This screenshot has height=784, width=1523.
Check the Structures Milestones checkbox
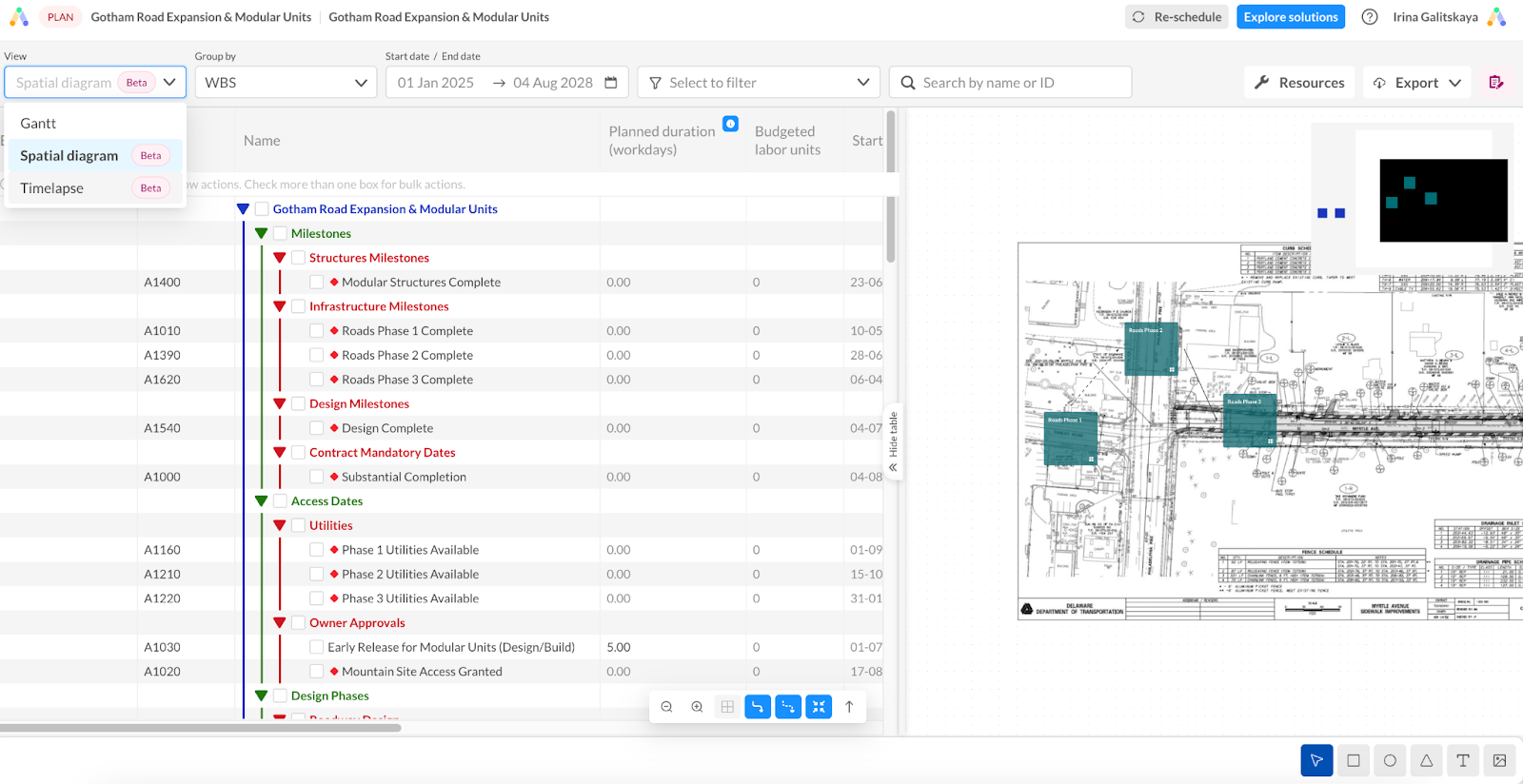tap(298, 258)
